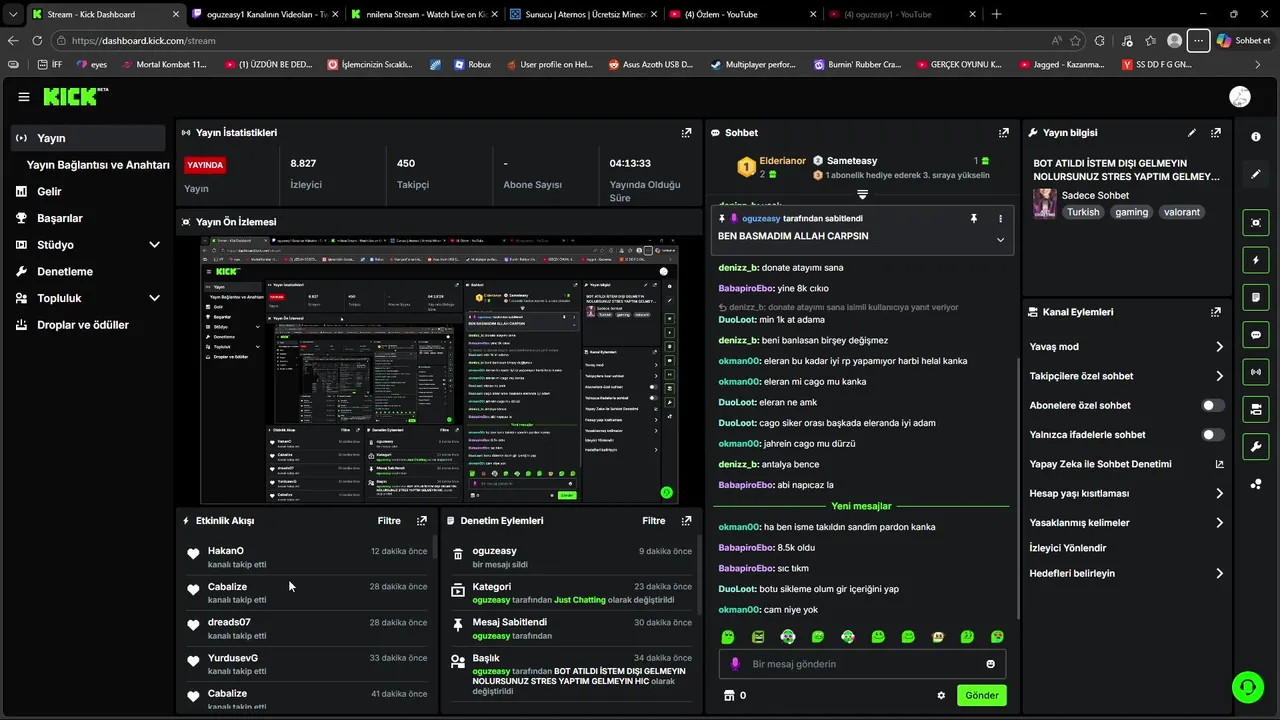1280x720 pixels.
Task: Toggle Abonelere özel sohbet switch
Action: [1213, 405]
